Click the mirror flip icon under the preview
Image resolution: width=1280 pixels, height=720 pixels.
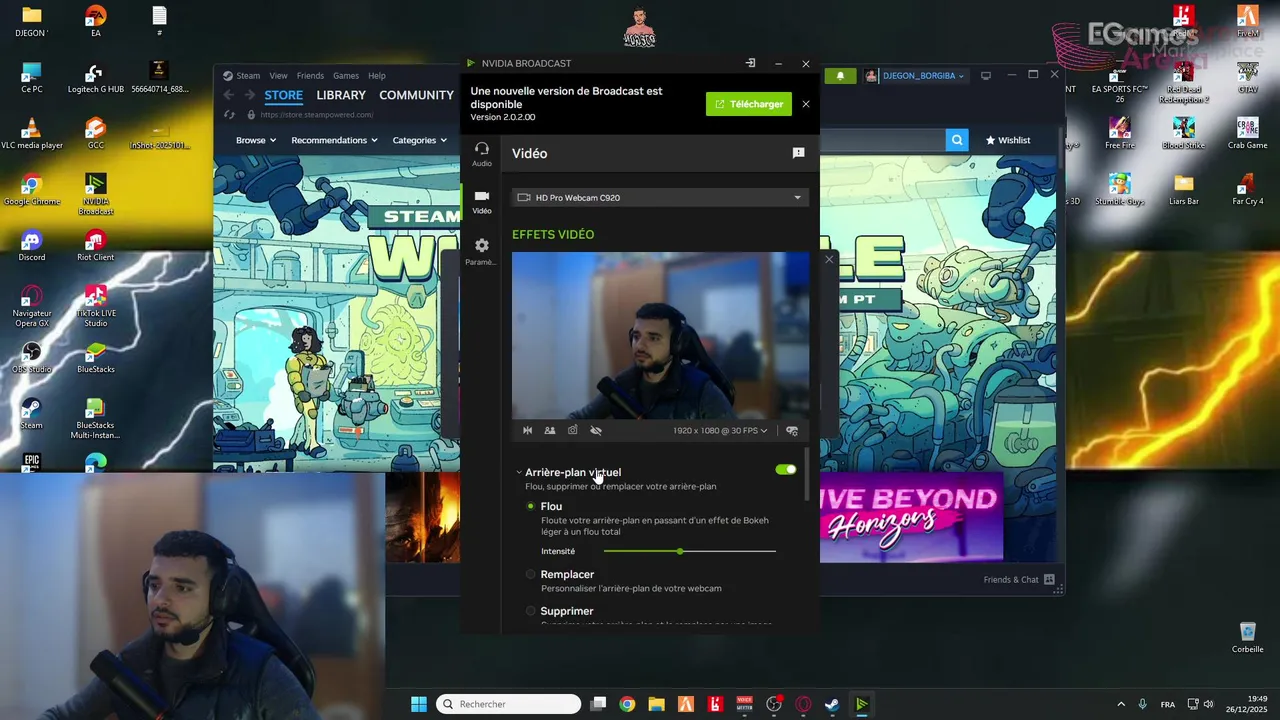(x=528, y=430)
